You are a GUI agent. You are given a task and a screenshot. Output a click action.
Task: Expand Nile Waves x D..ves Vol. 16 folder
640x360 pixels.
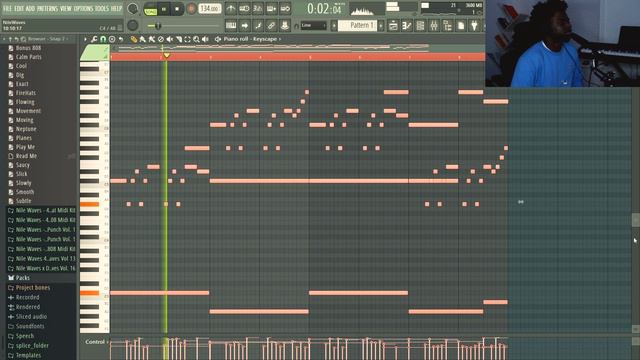pyautogui.click(x=41, y=268)
